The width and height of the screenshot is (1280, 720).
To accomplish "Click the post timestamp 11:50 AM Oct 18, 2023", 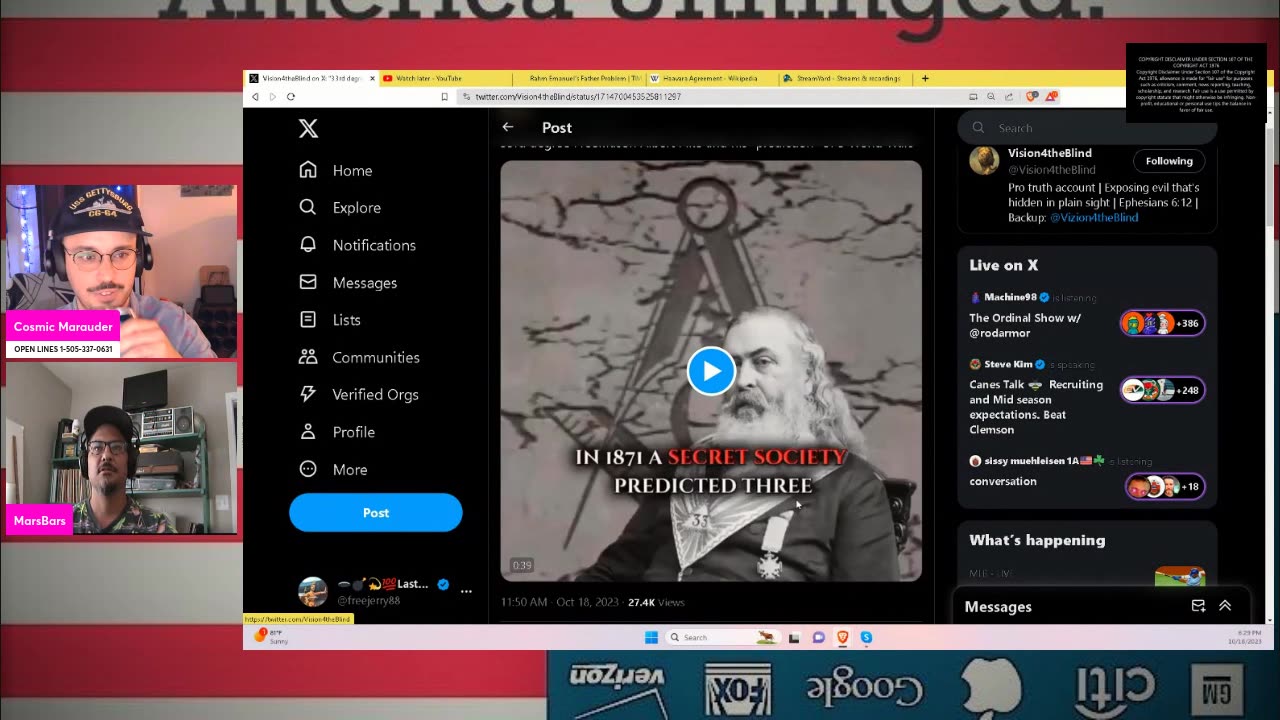I will (x=558, y=602).
